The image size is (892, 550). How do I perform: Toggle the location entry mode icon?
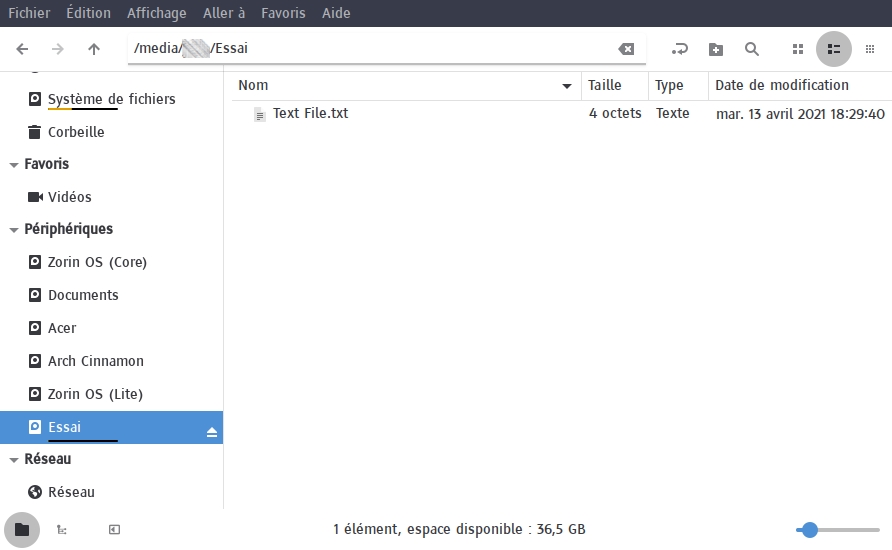coord(680,49)
